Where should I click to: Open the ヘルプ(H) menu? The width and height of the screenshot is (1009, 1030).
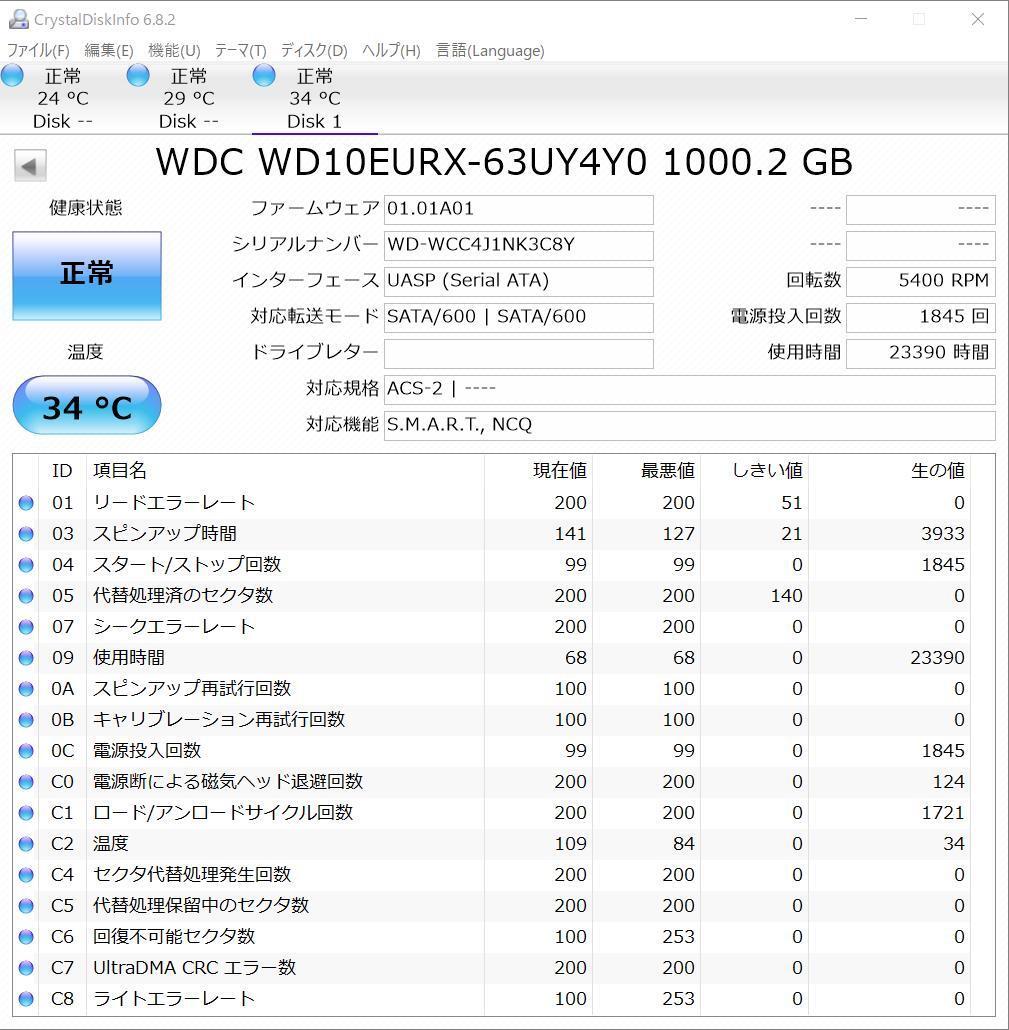[391, 51]
